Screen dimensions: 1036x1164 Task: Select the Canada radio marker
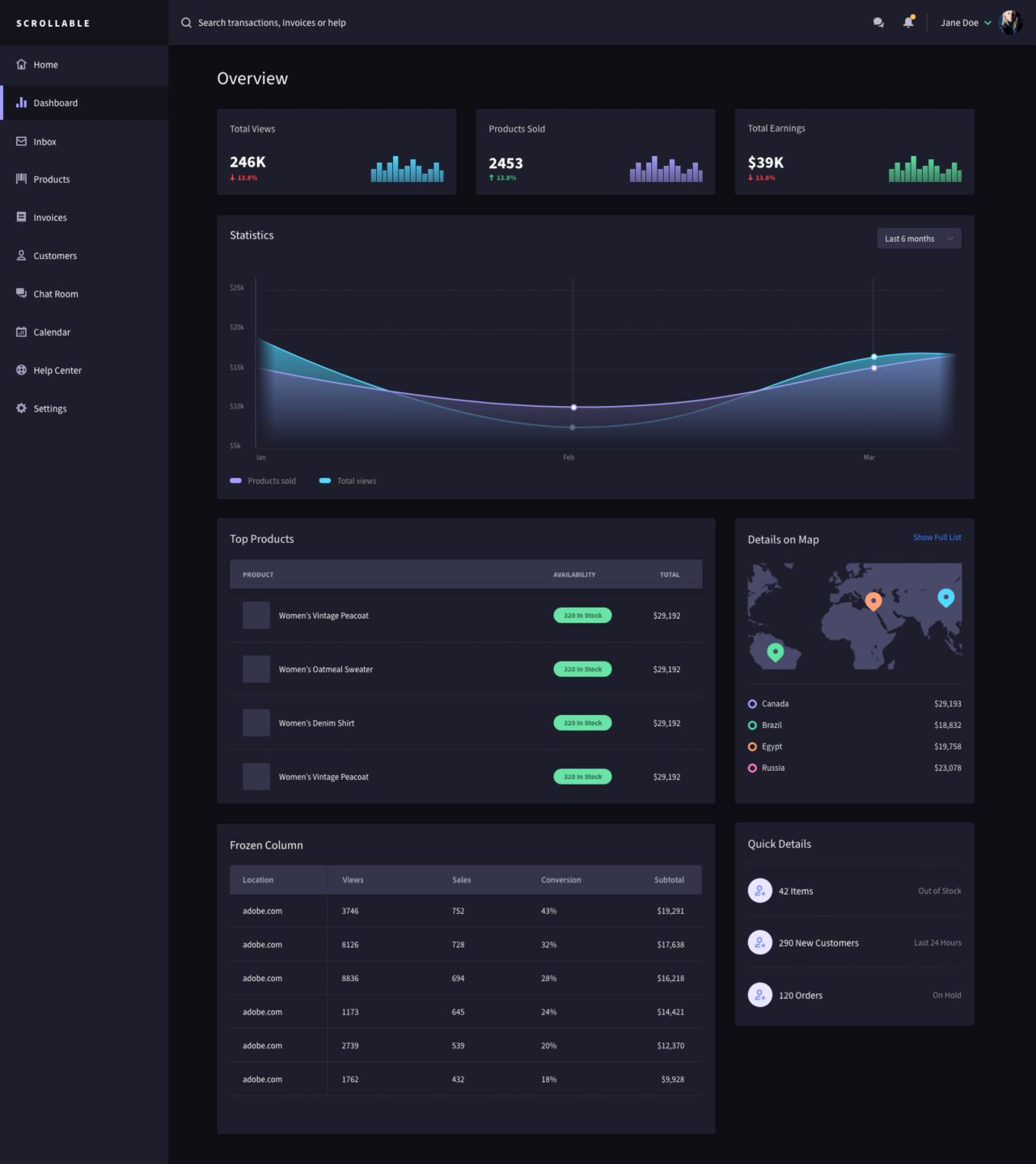click(752, 704)
